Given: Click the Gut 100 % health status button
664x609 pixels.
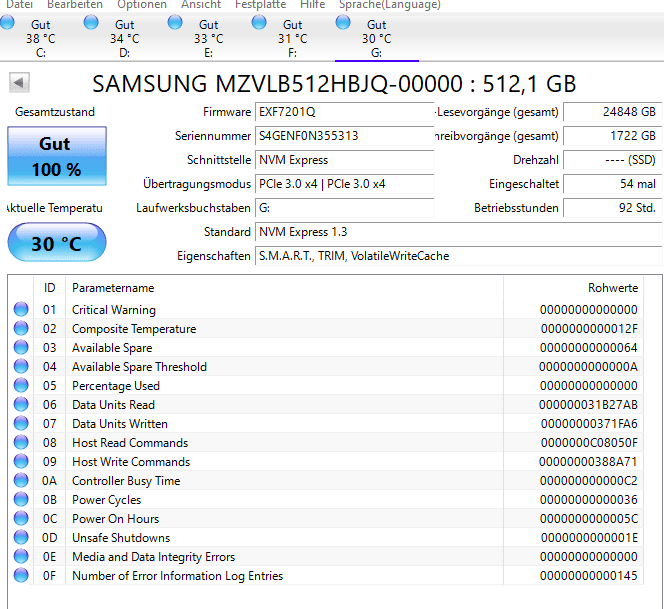Looking at the screenshot, I should coord(57,156).
